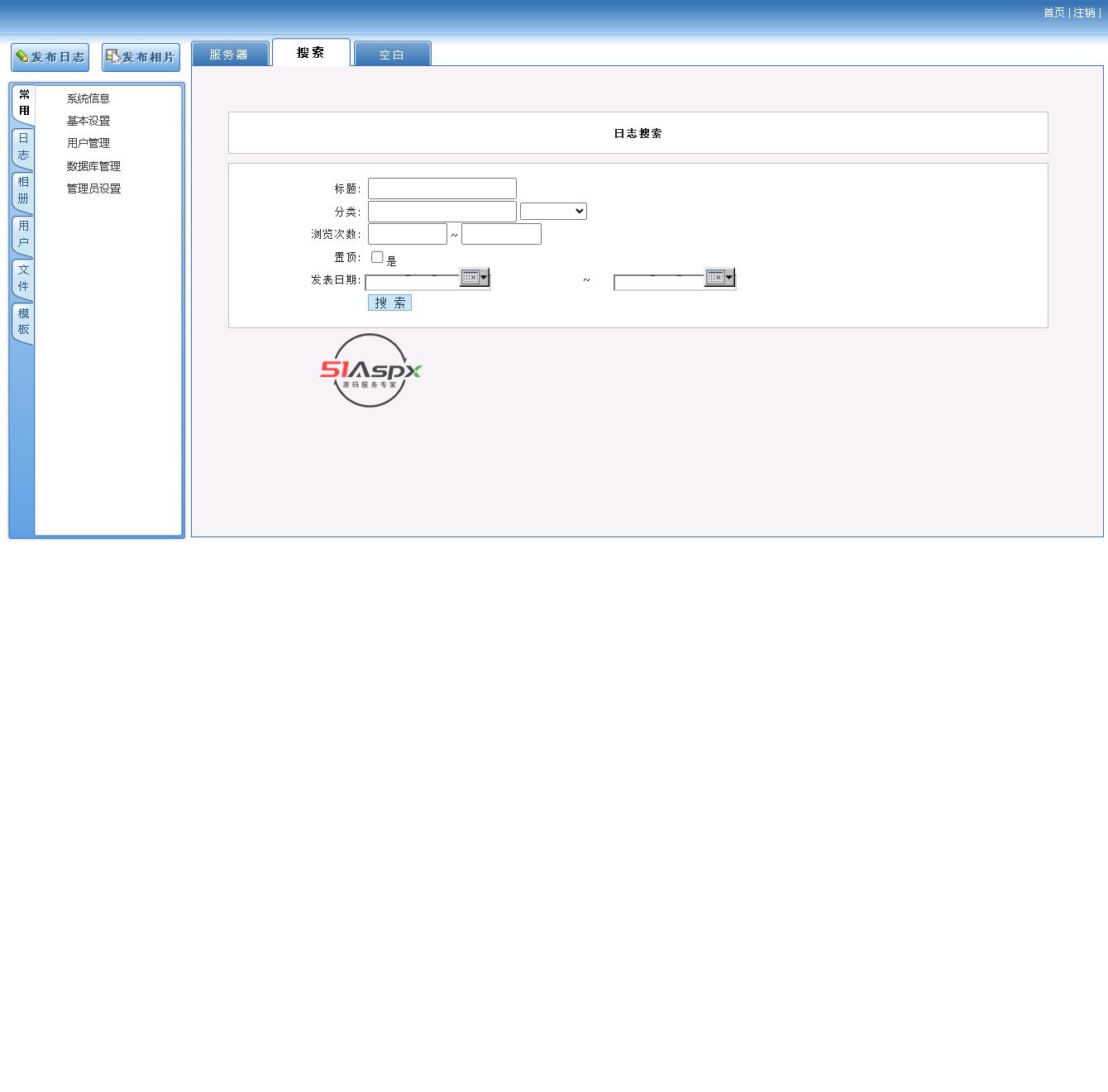Focus the 标题 text field
This screenshot has height=1092, width=1108.
point(442,188)
